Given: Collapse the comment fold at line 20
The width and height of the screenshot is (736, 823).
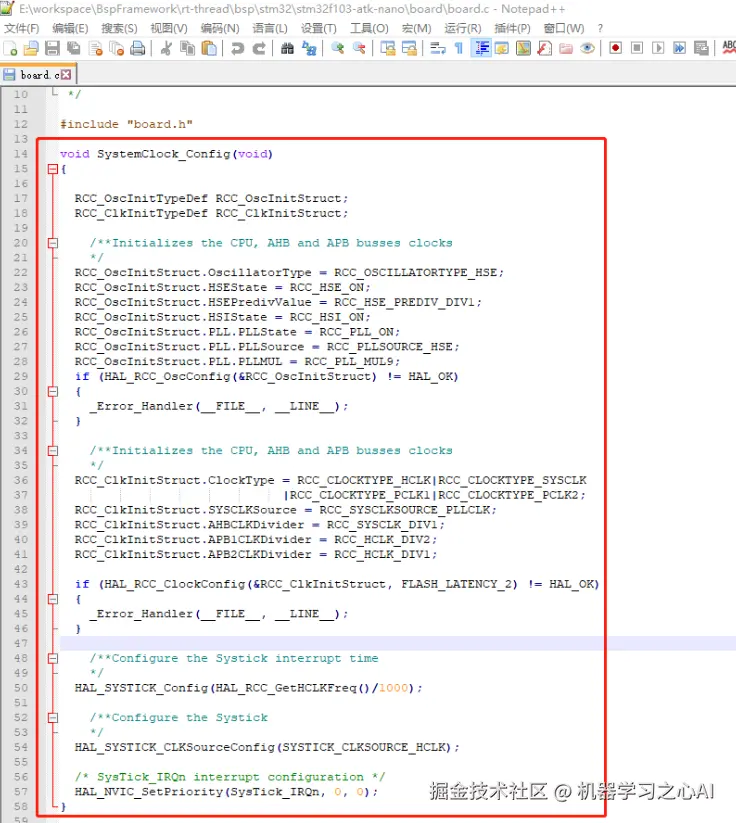Looking at the screenshot, I should coord(52,243).
